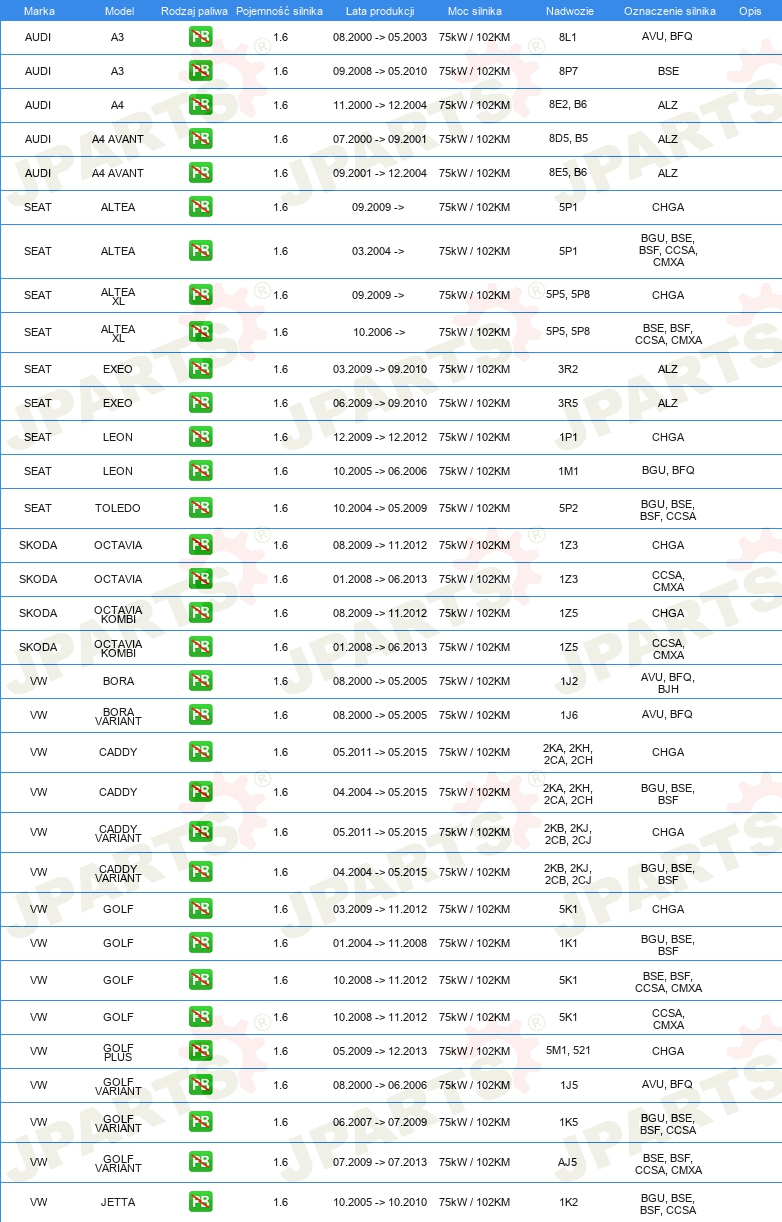Select production years 10.2005 -> 06.2006
Screen dimensions: 782x1222
point(380,471)
